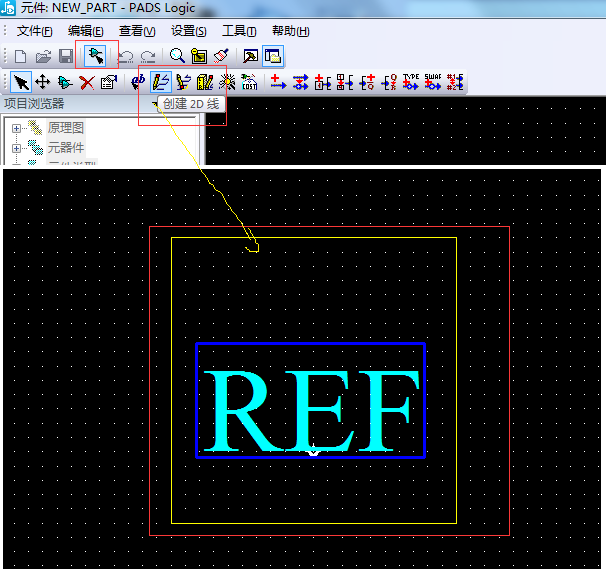Click the starburst add-from-library icon

click(x=227, y=82)
